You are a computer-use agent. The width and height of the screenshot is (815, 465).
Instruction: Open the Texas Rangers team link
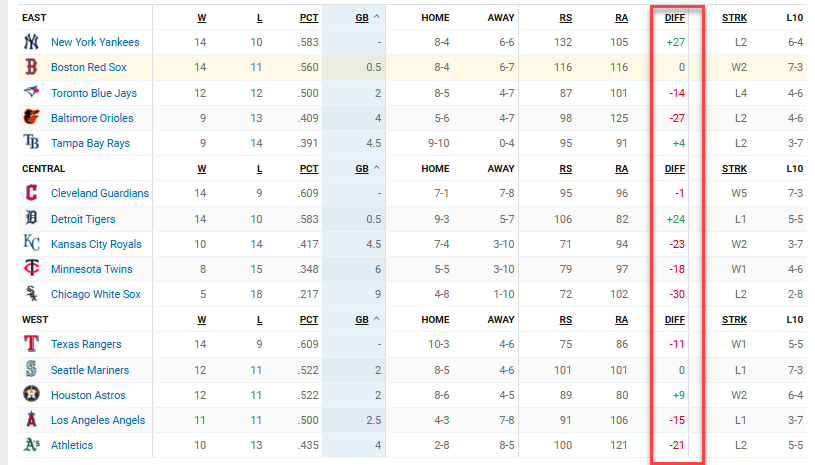tap(86, 345)
